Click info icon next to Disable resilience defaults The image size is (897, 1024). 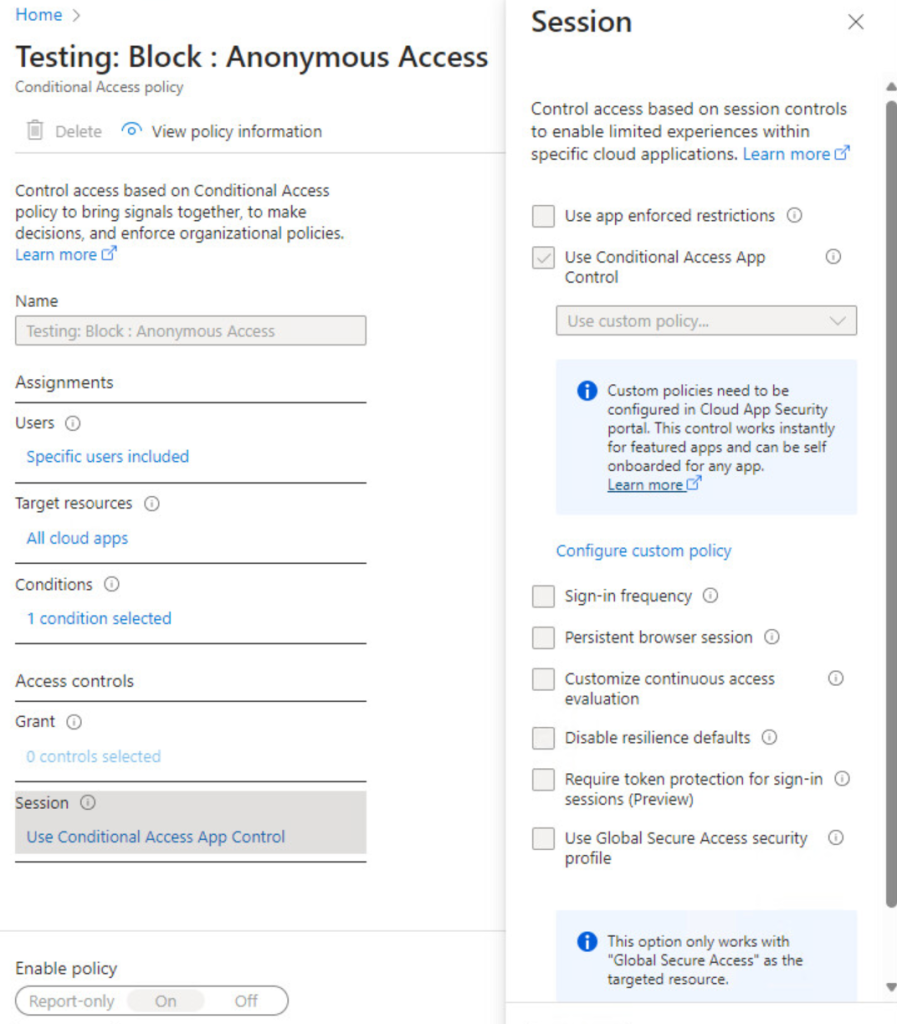point(769,738)
